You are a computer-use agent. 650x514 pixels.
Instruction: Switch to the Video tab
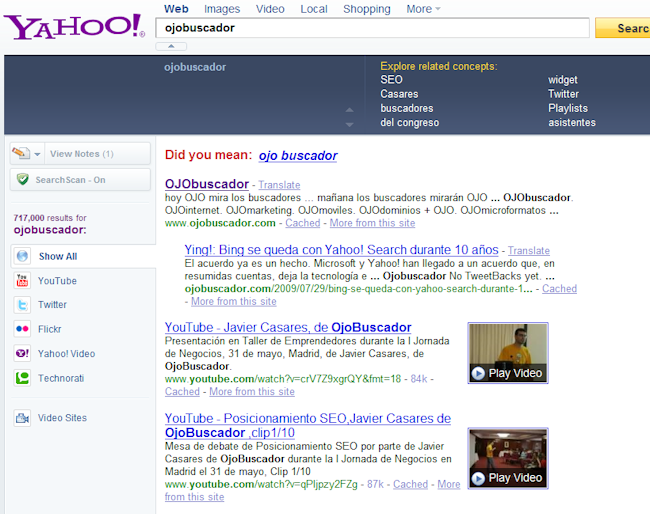coord(270,9)
